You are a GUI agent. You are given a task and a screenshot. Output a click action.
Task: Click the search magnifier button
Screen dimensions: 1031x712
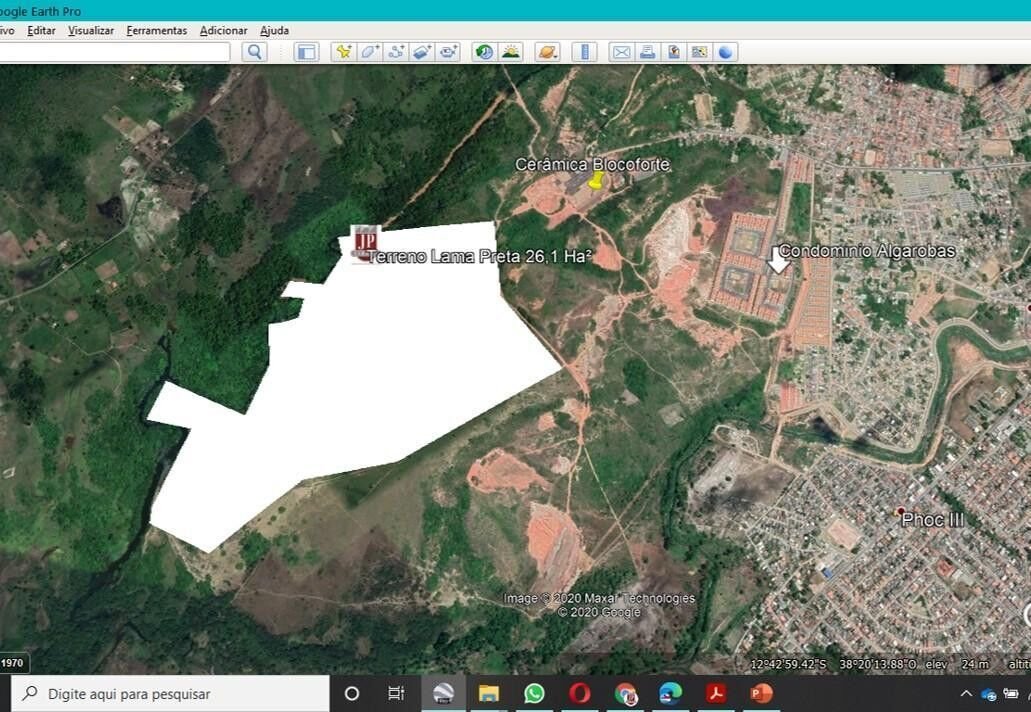click(254, 52)
